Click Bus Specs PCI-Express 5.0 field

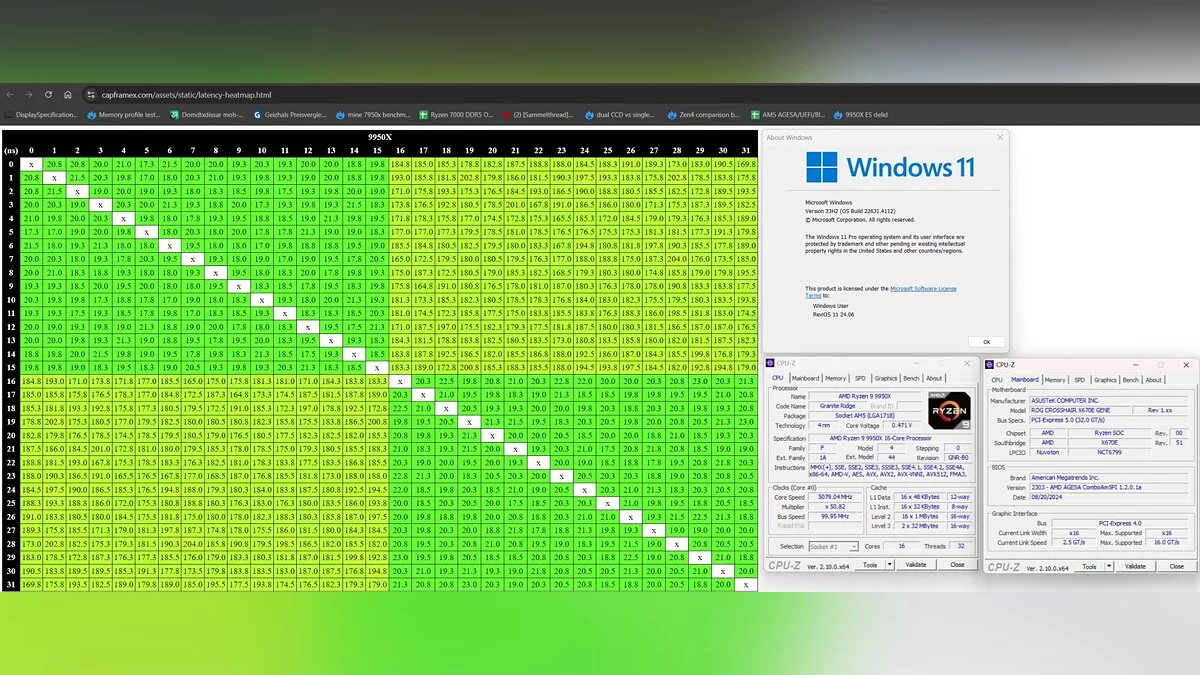(x=1109, y=420)
